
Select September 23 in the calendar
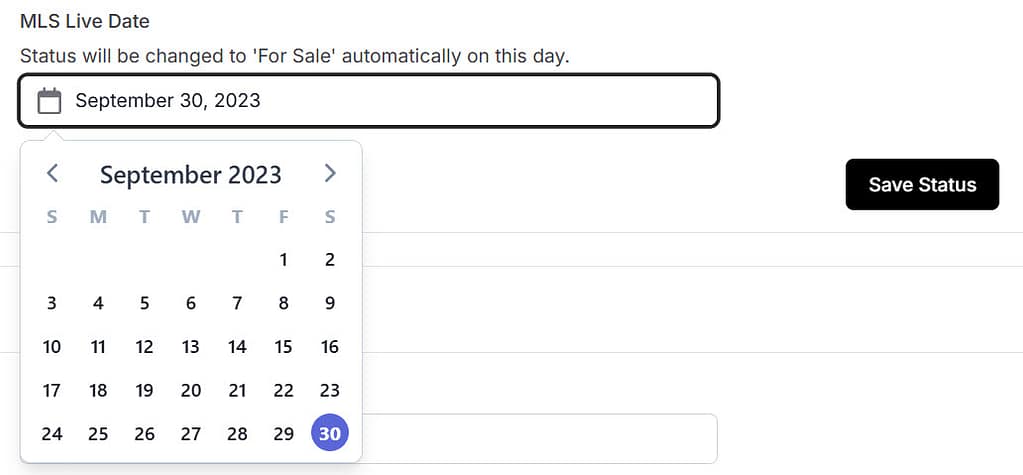(x=330, y=390)
